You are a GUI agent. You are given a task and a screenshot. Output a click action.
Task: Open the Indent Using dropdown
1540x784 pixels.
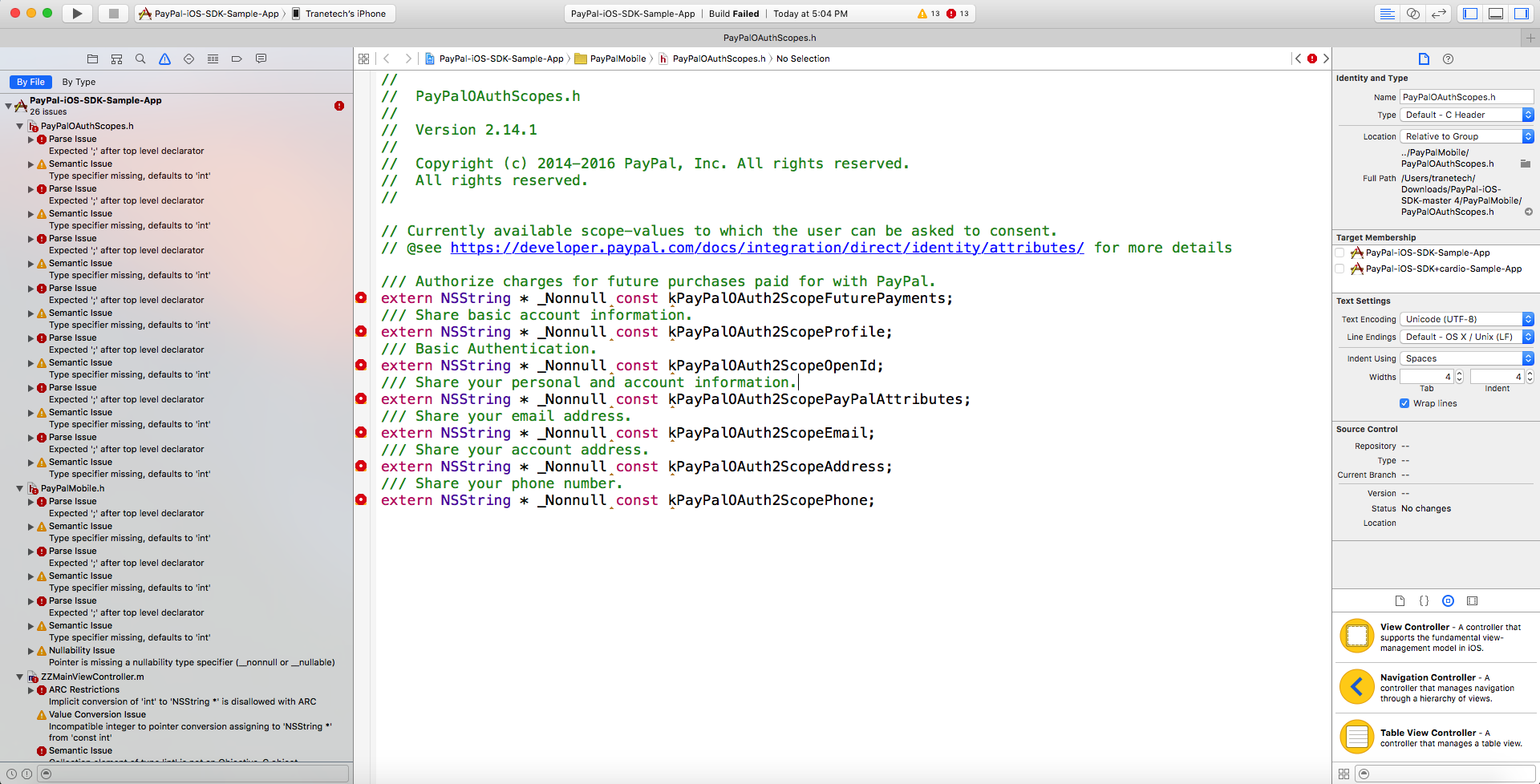click(x=1467, y=358)
